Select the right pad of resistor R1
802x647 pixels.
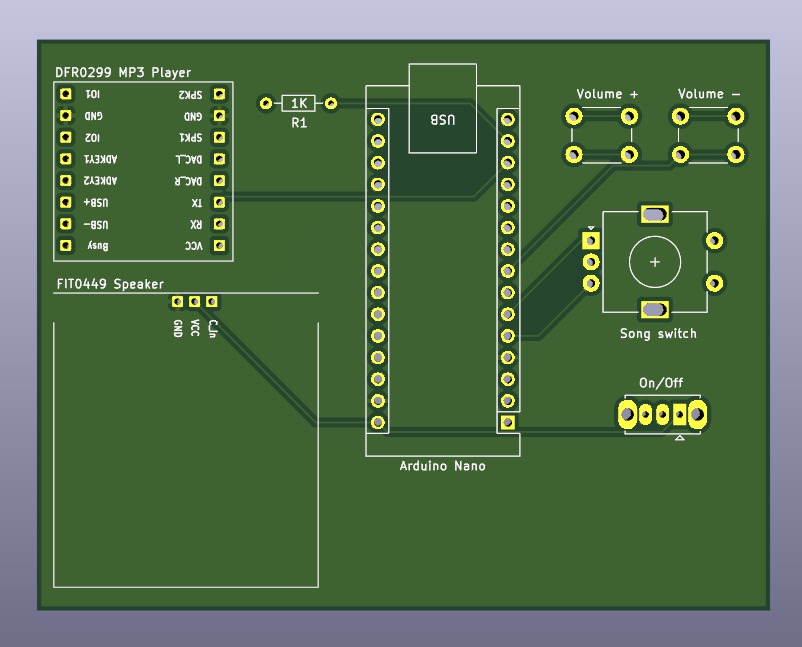[331, 103]
